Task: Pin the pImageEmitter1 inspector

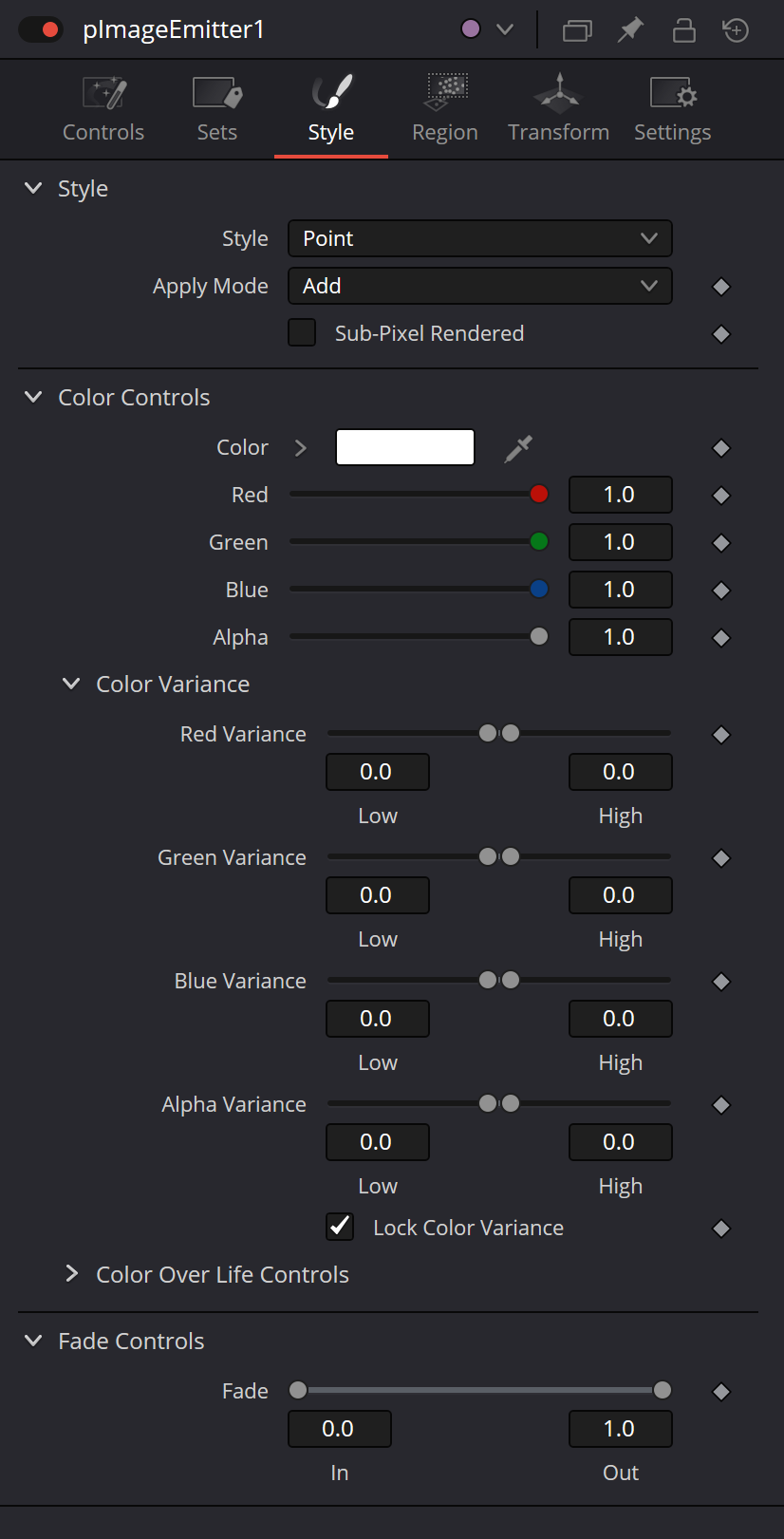Action: (630, 30)
